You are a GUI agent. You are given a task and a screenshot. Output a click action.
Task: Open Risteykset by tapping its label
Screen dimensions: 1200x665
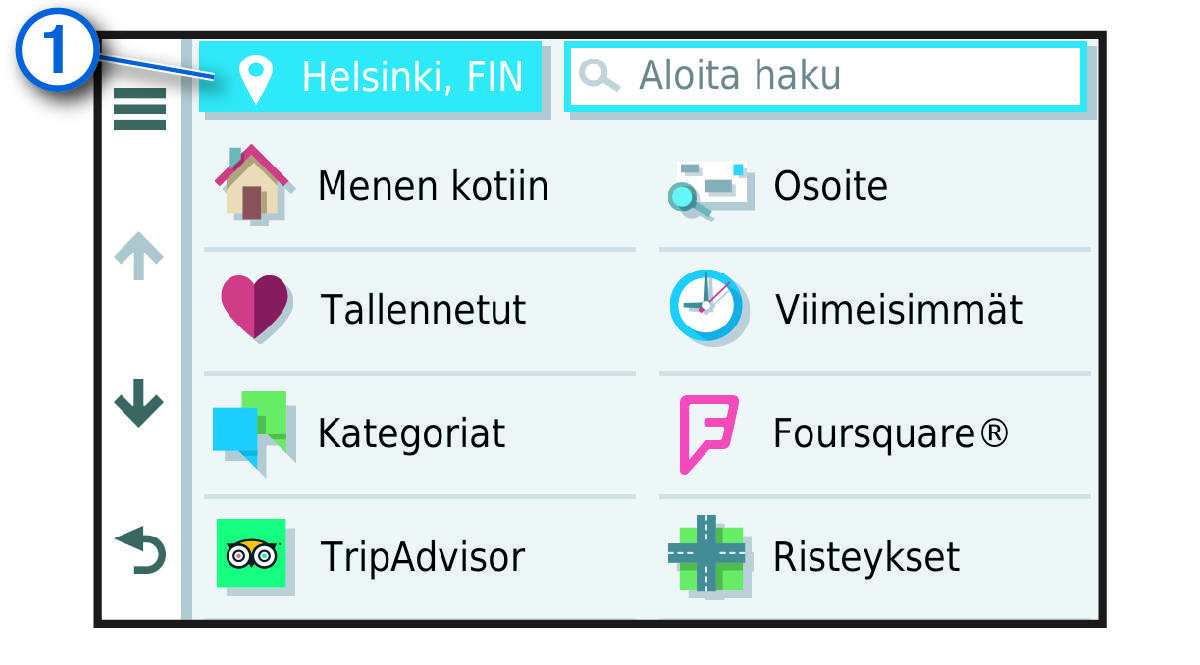pyautogui.click(x=868, y=557)
